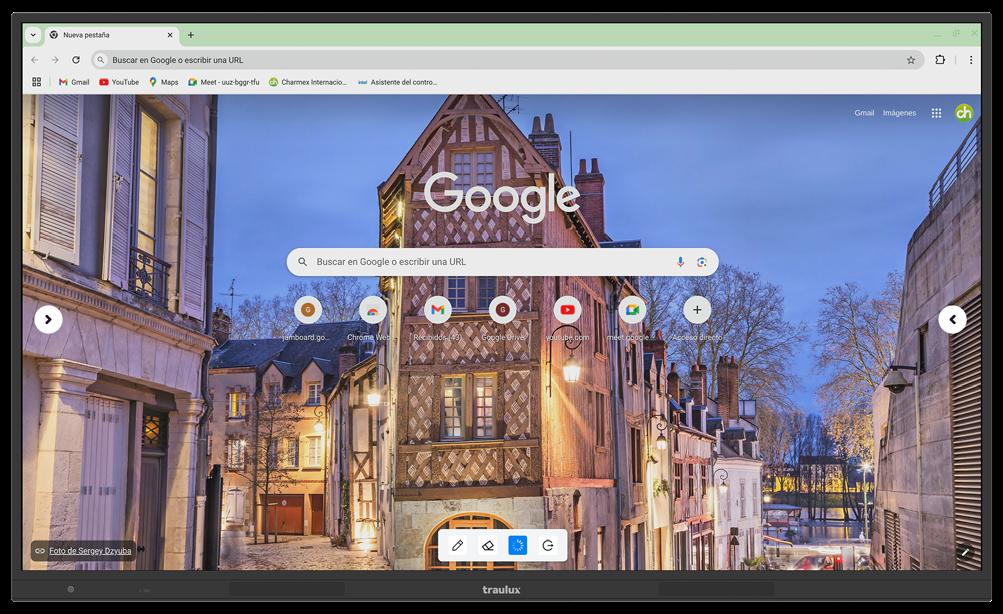Screen dimensions: 1003x614
Task: Open the Google apps grid launcher
Action: point(936,113)
